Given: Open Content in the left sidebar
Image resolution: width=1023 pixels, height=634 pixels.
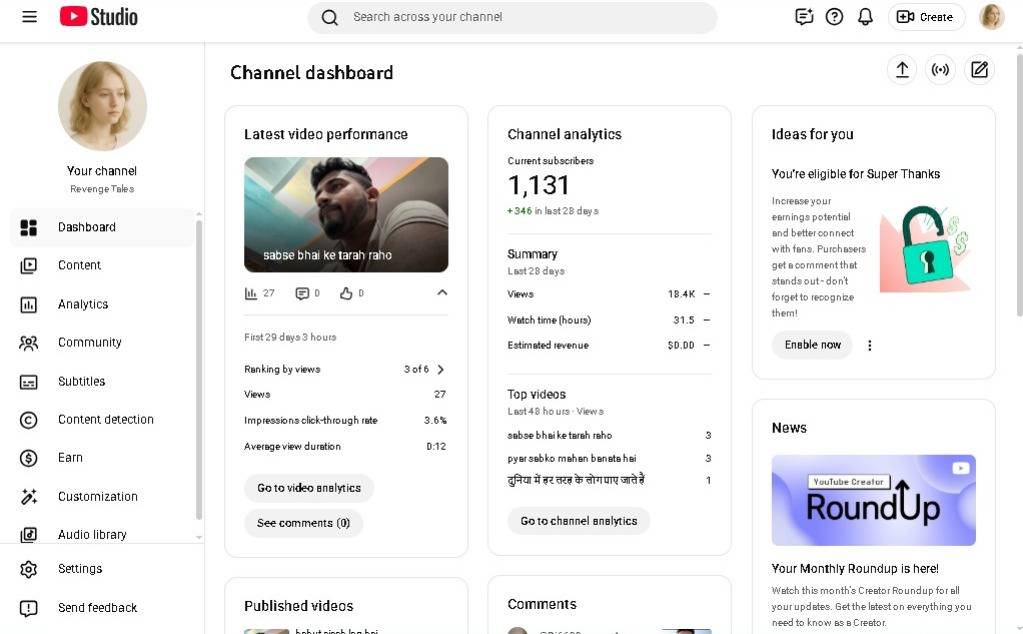Looking at the screenshot, I should coord(79,265).
